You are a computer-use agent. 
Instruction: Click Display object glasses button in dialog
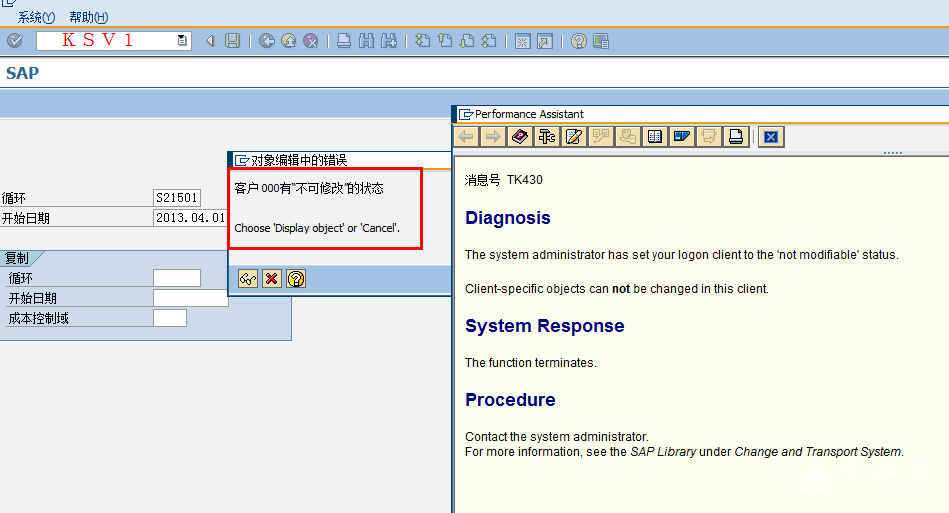248,279
